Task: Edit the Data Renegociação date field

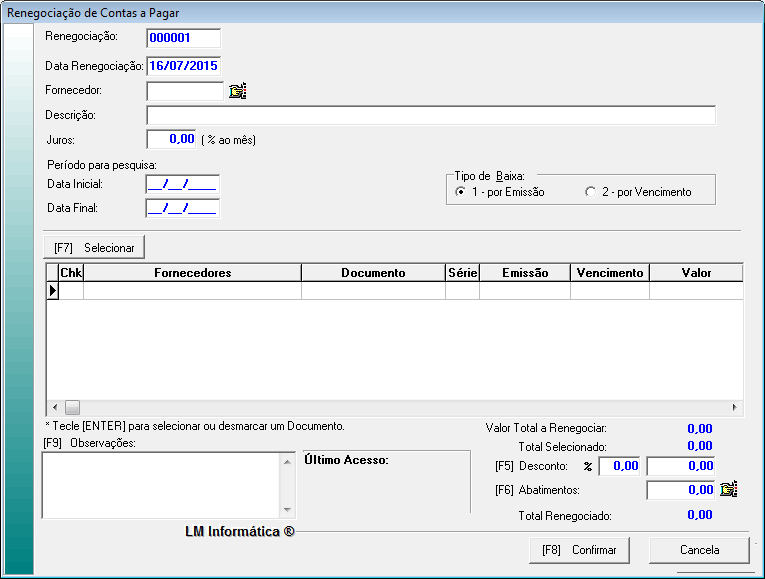Action: click(183, 66)
